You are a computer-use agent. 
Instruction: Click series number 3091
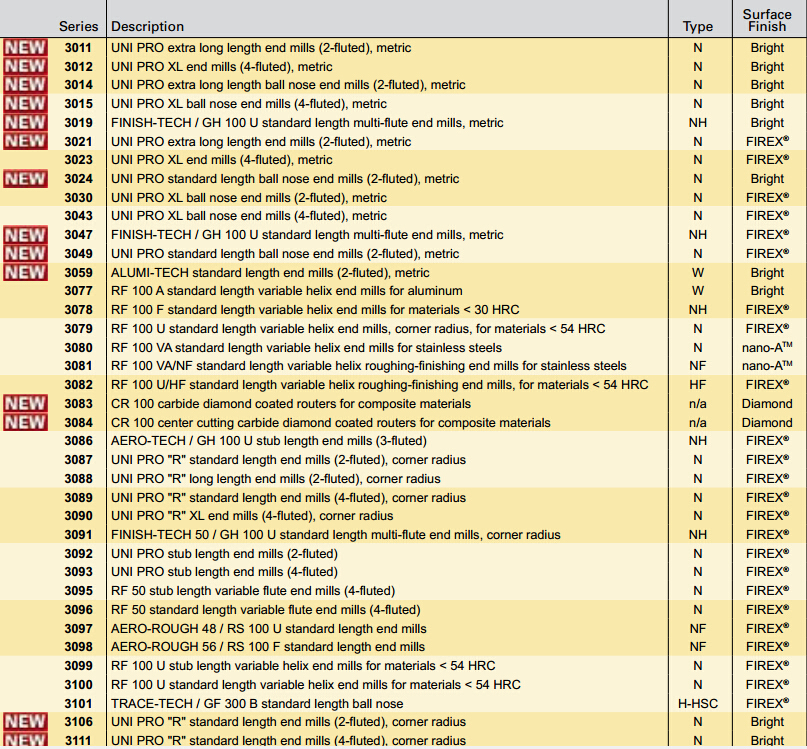78,535
